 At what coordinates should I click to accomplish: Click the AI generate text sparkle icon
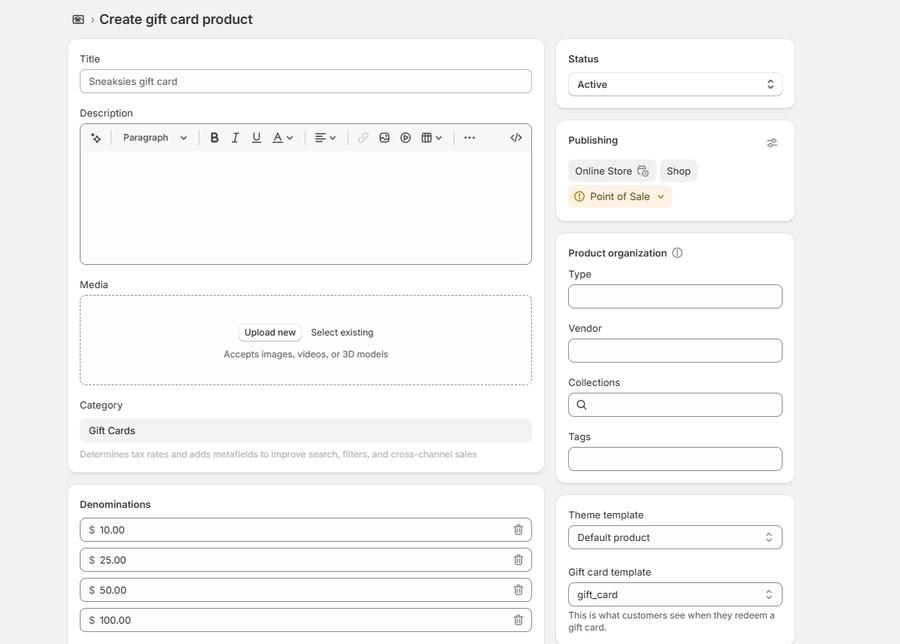pyautogui.click(x=96, y=138)
